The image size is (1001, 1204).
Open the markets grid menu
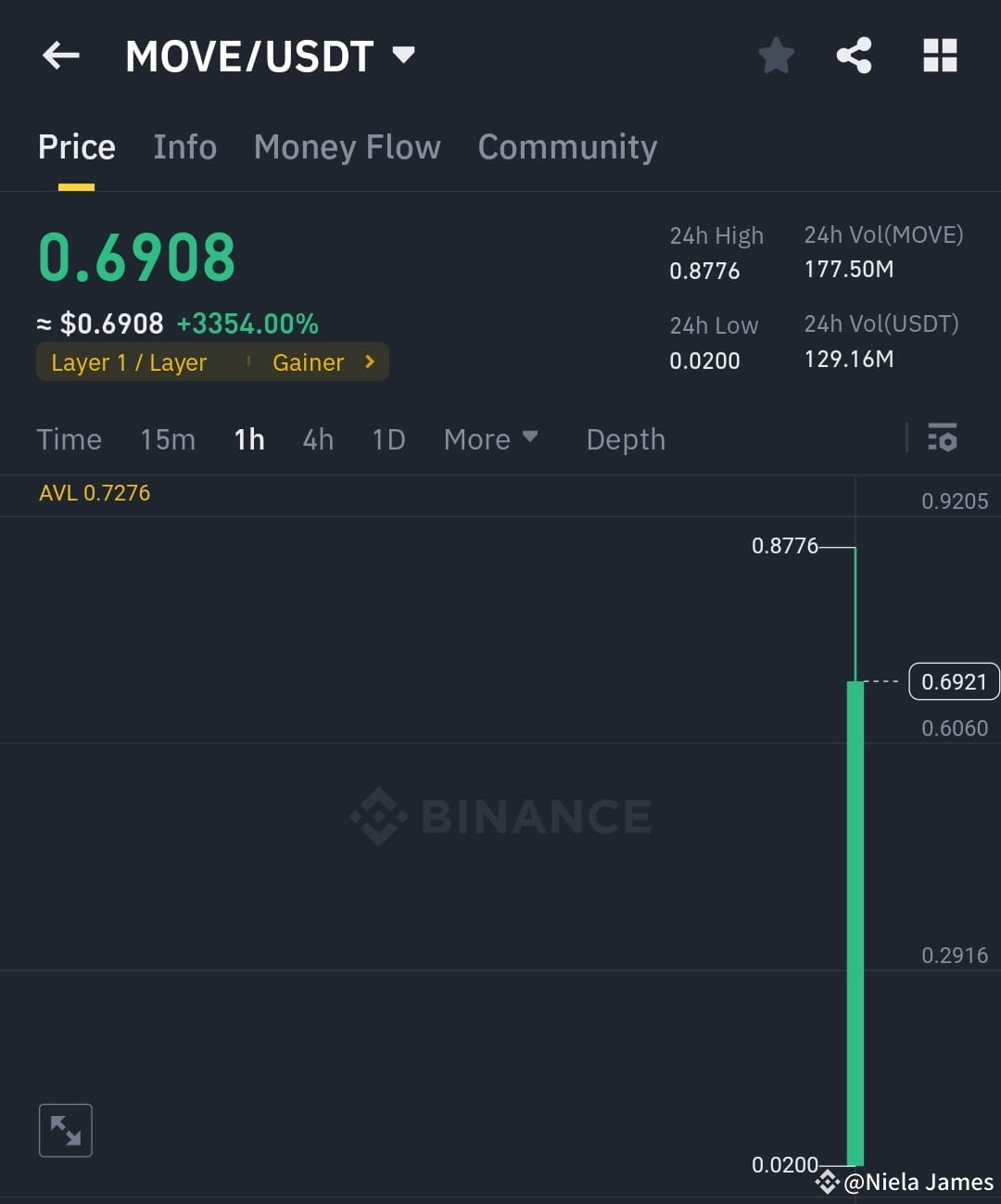[x=940, y=56]
